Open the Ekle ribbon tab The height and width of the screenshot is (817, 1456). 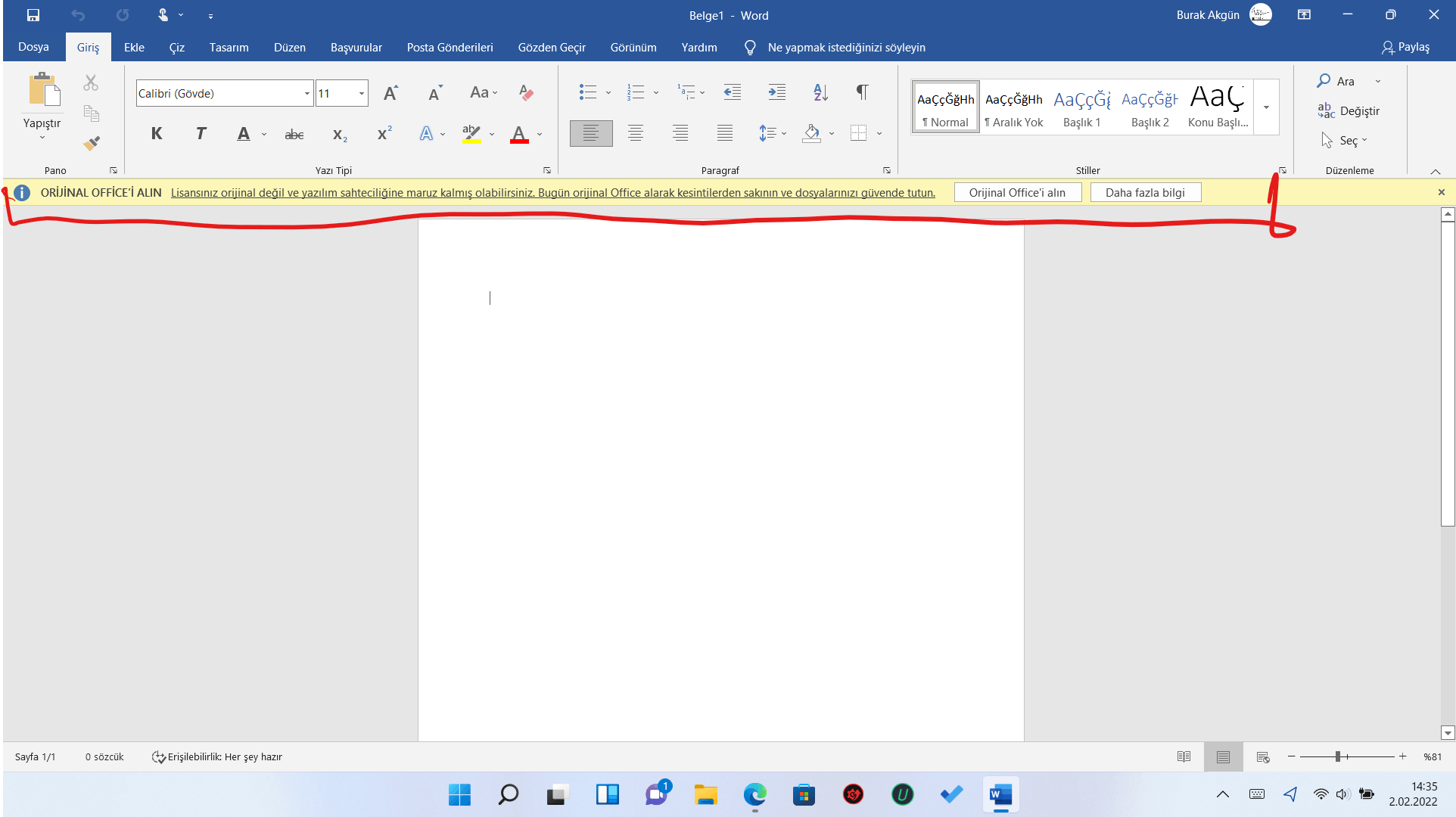coord(134,47)
